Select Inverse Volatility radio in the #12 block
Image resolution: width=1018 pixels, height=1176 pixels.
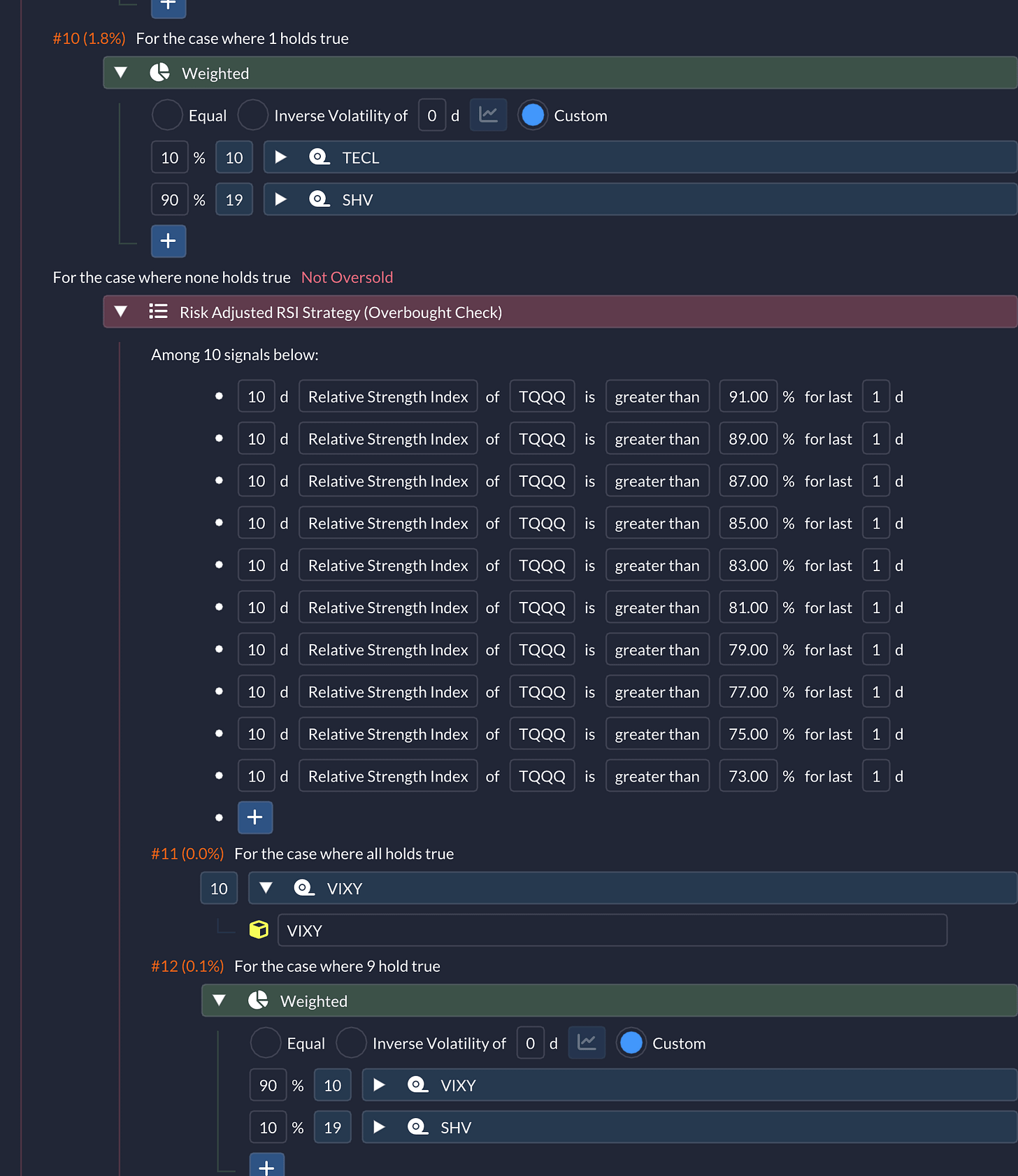coord(351,1043)
